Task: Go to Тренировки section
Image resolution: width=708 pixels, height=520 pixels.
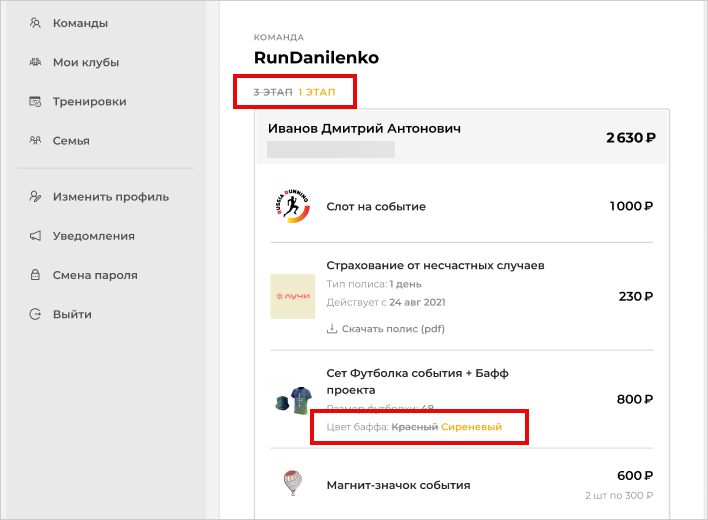Action: (89, 102)
